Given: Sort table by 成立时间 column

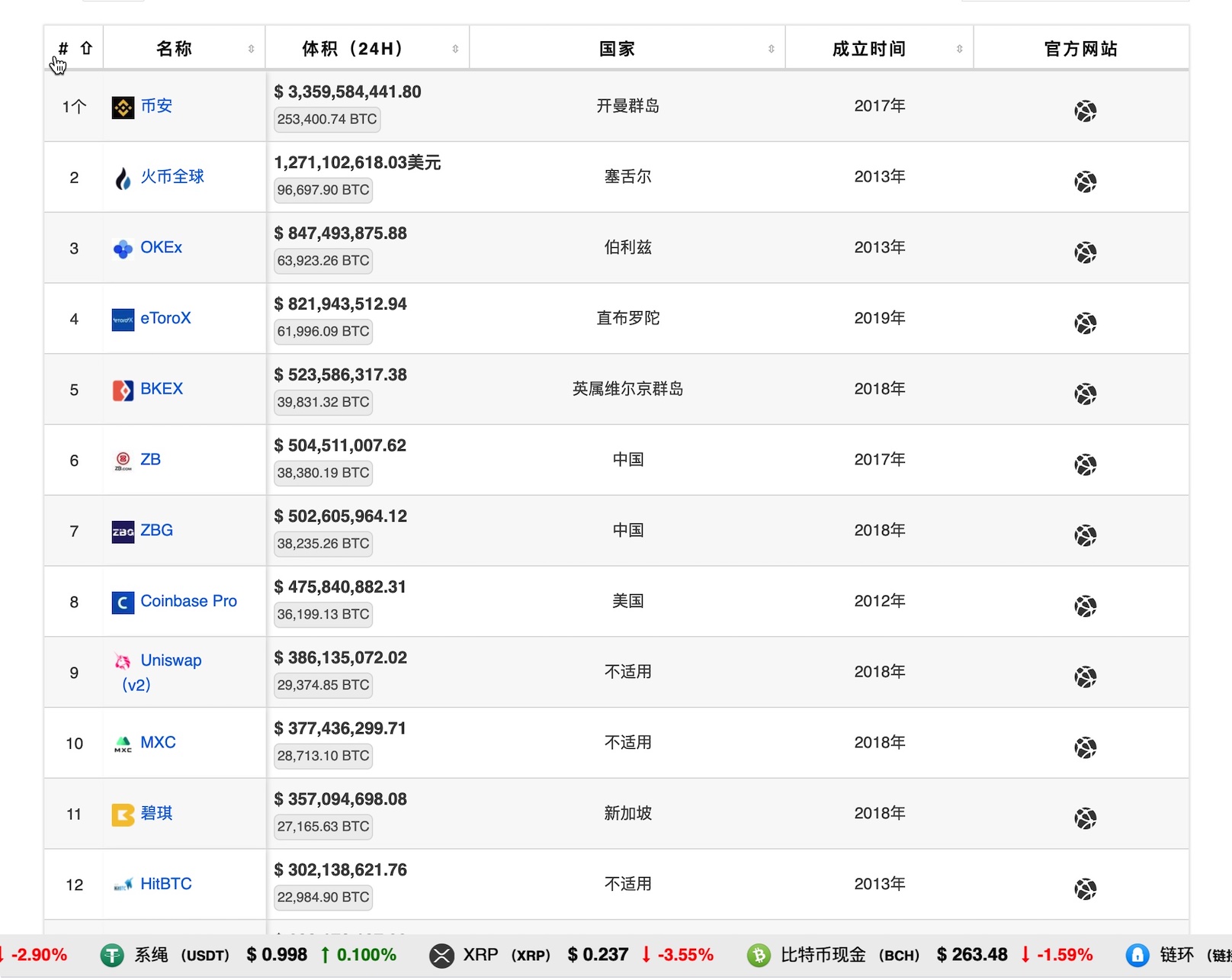Looking at the screenshot, I should pos(880,49).
